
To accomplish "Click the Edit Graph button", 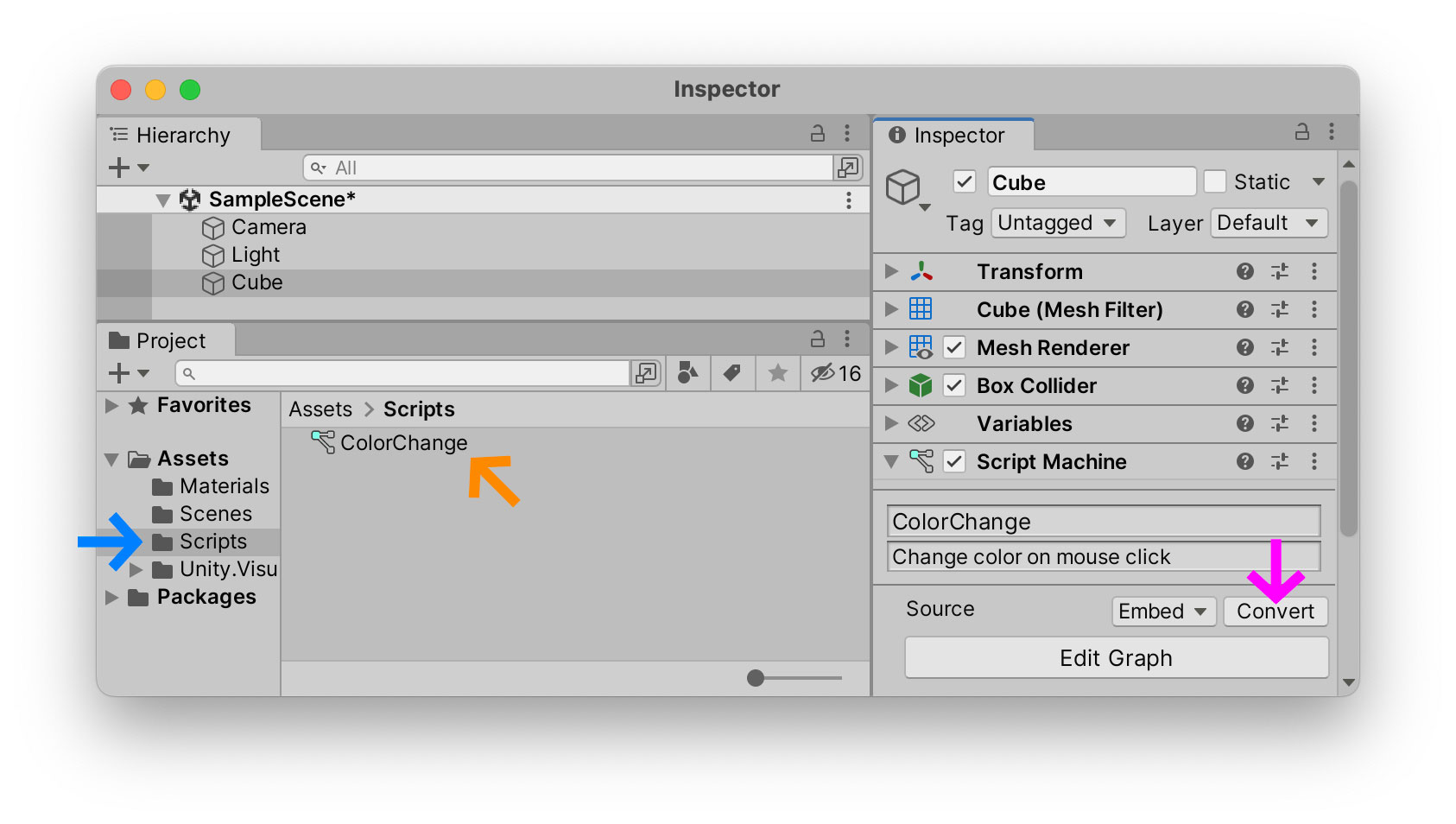I will pos(1116,657).
